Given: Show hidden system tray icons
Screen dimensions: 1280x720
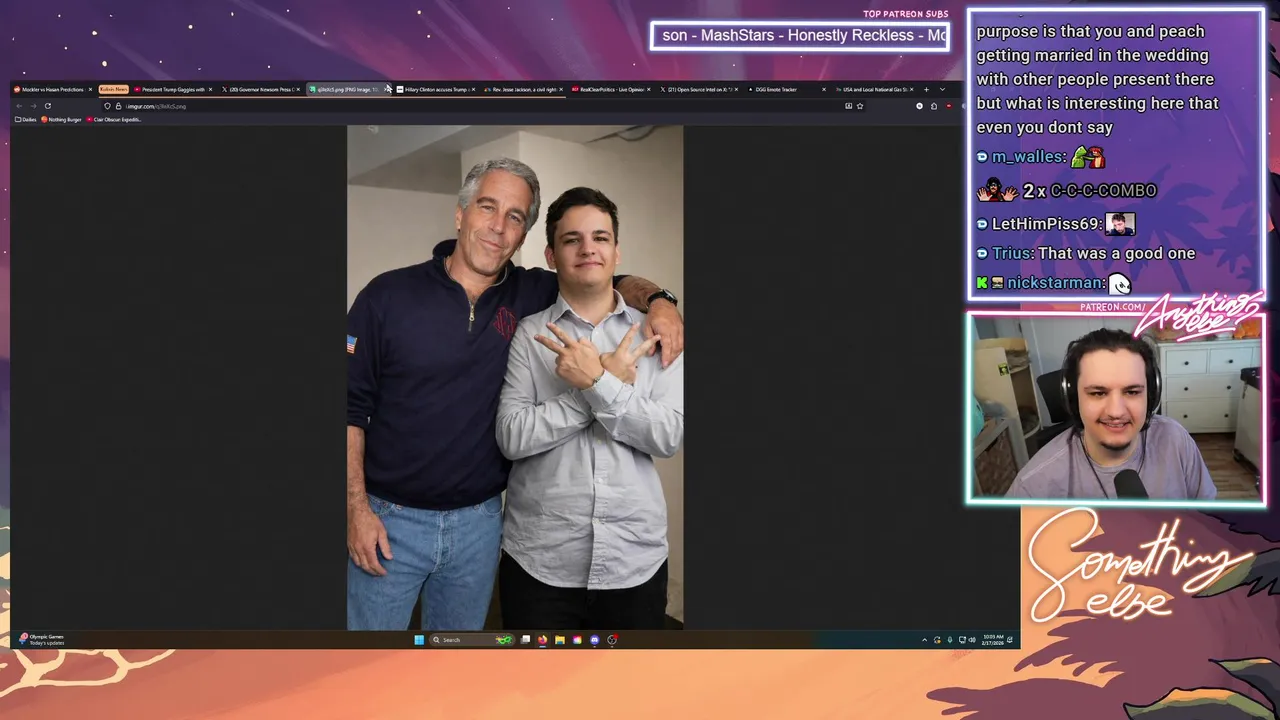Looking at the screenshot, I should [924, 640].
